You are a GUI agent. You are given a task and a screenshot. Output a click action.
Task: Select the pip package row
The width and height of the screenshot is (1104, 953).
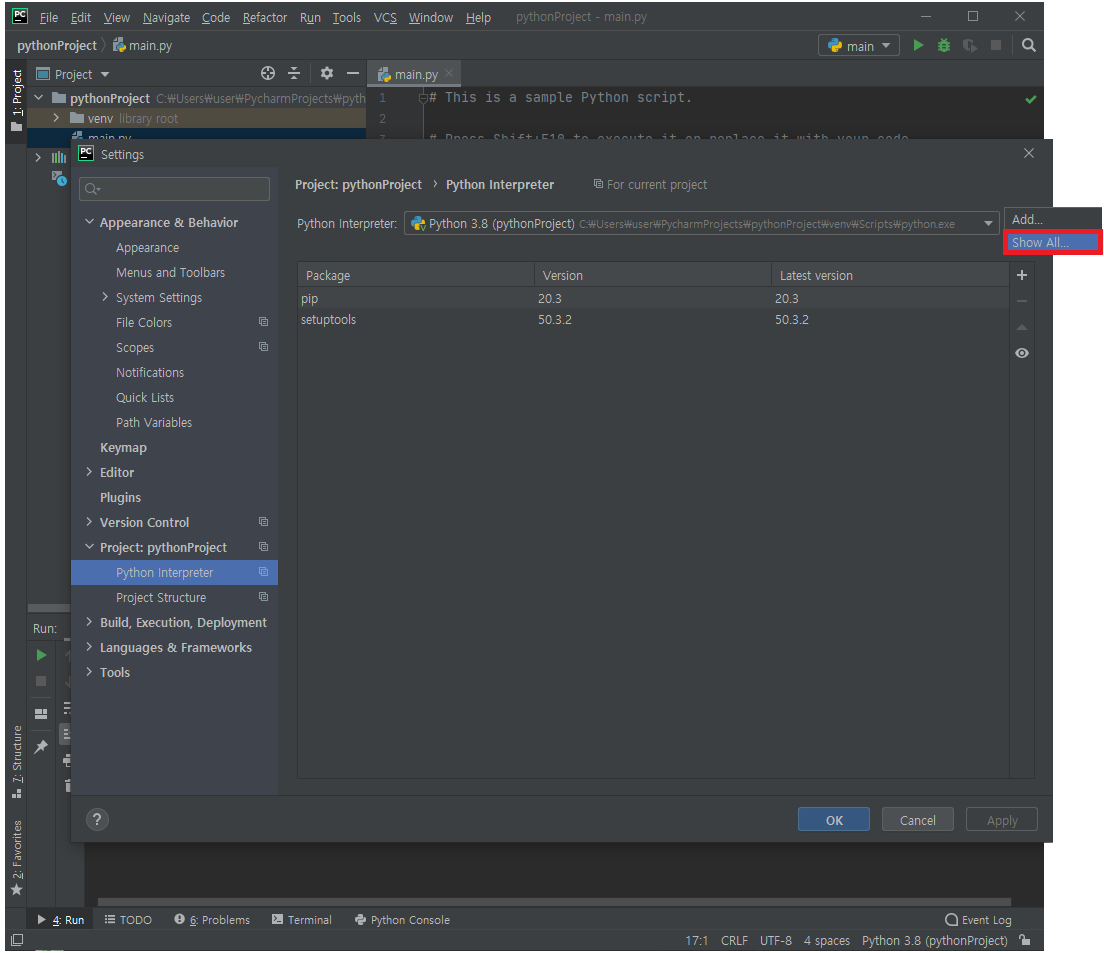coord(653,298)
